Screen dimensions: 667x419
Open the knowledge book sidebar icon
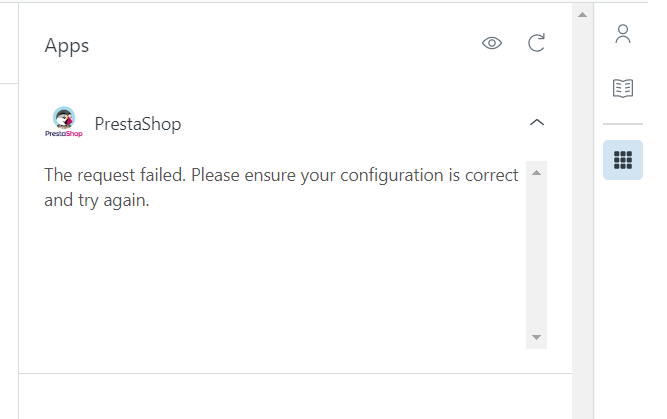[x=623, y=88]
